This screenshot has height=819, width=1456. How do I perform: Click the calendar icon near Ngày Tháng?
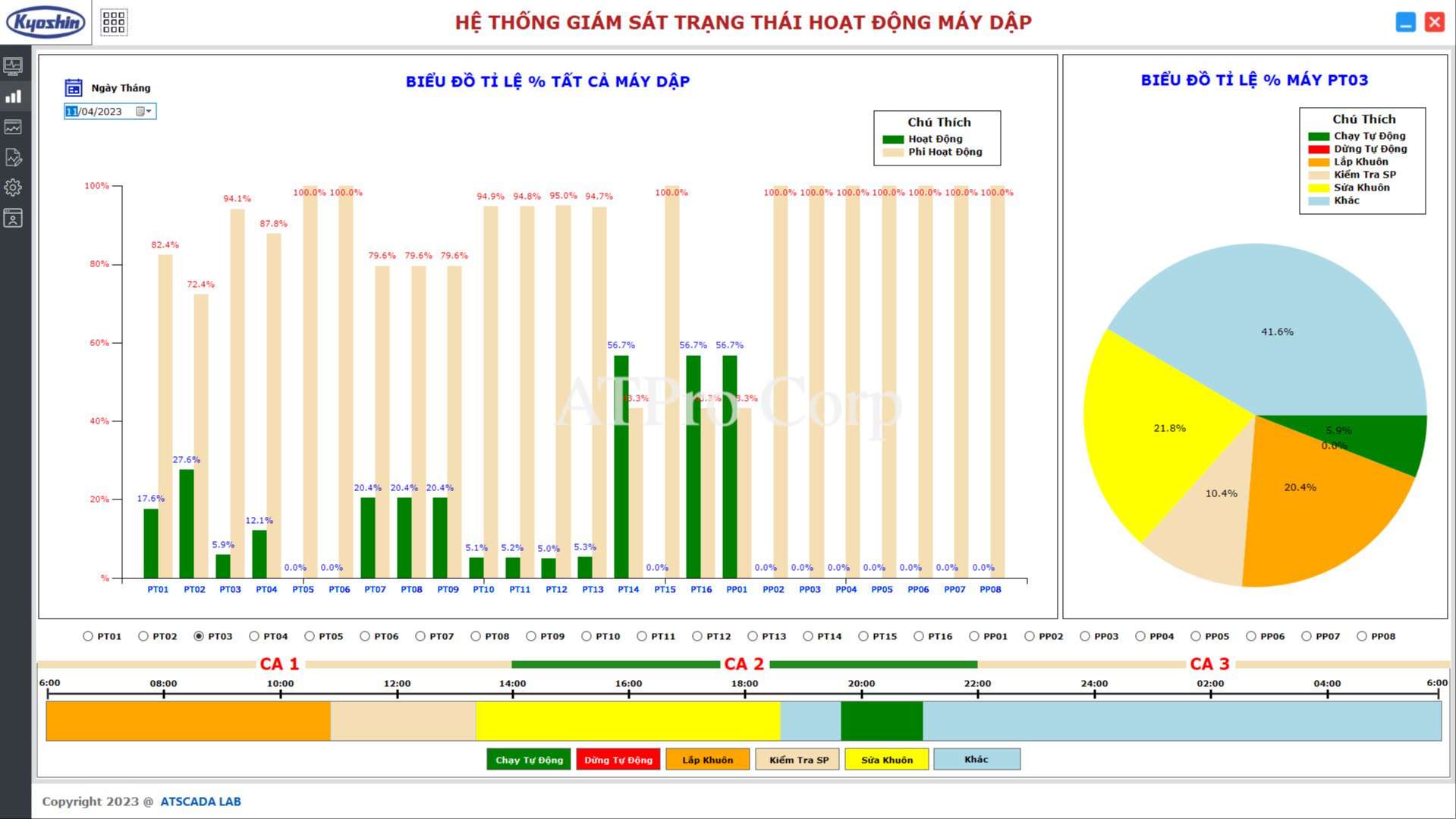tap(74, 88)
